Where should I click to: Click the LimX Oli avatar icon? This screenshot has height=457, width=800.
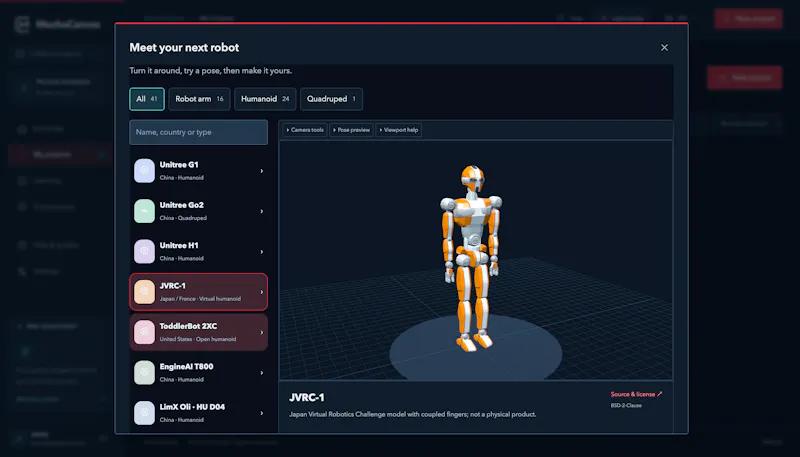click(144, 413)
